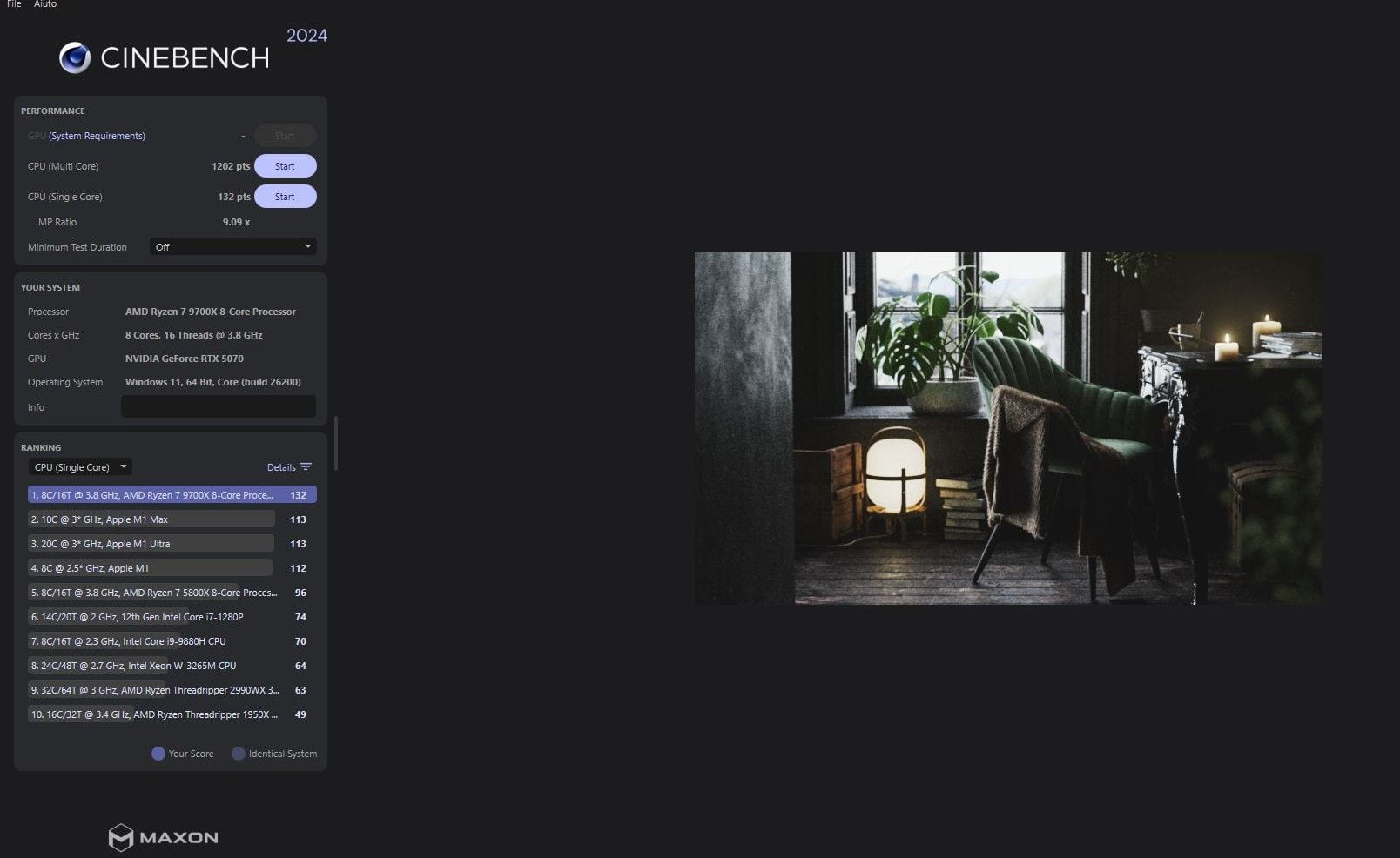This screenshot has width=1400, height=858.
Task: Click the NVIDIA GeForce RTX 5070 text
Action: click(185, 359)
